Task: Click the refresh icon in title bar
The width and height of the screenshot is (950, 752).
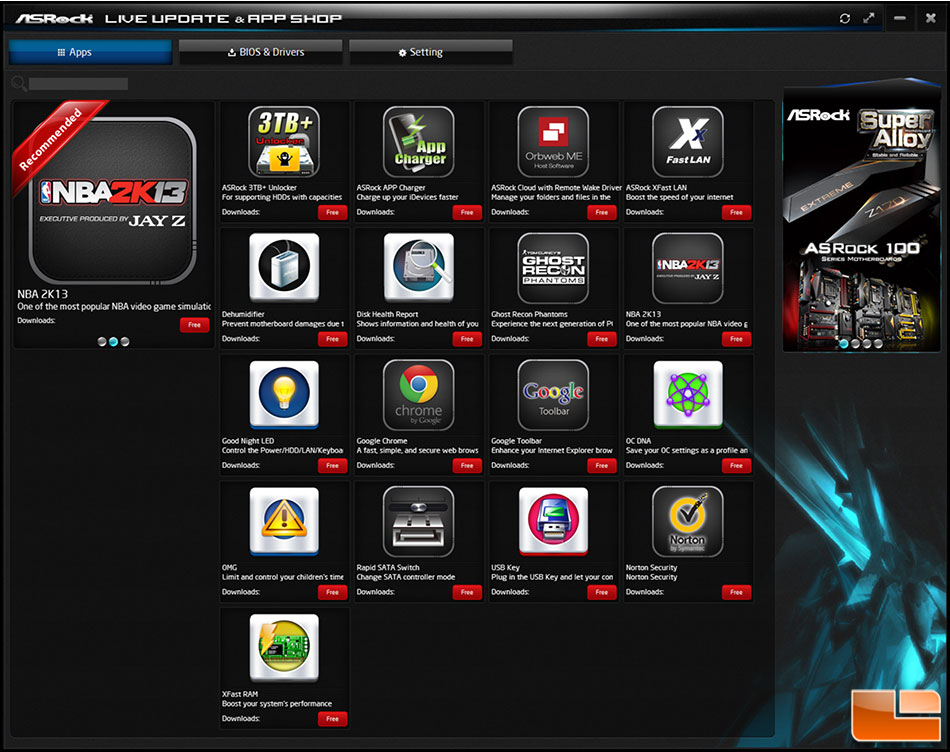Action: (845, 18)
